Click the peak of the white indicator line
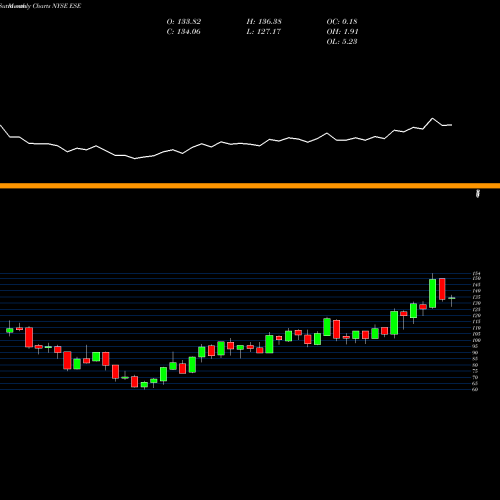 coord(433,118)
